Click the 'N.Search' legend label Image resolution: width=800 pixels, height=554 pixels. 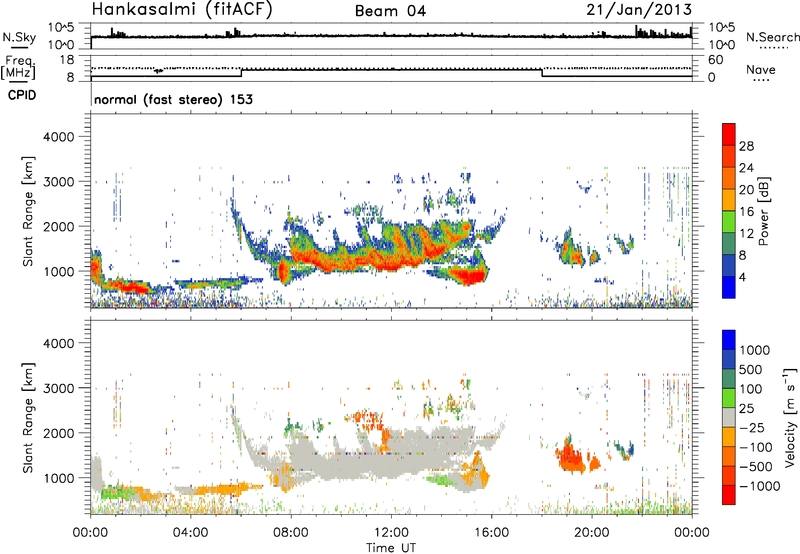pyautogui.click(x=772, y=37)
